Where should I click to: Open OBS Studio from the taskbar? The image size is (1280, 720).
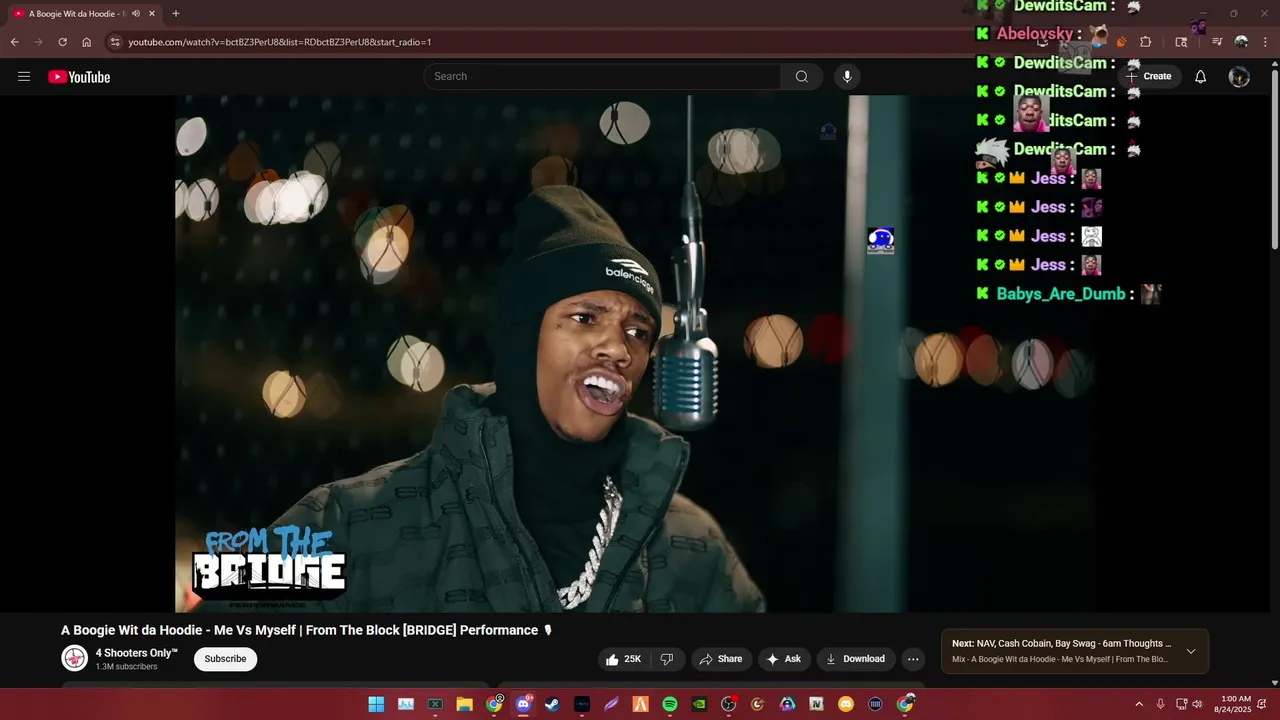(729, 704)
